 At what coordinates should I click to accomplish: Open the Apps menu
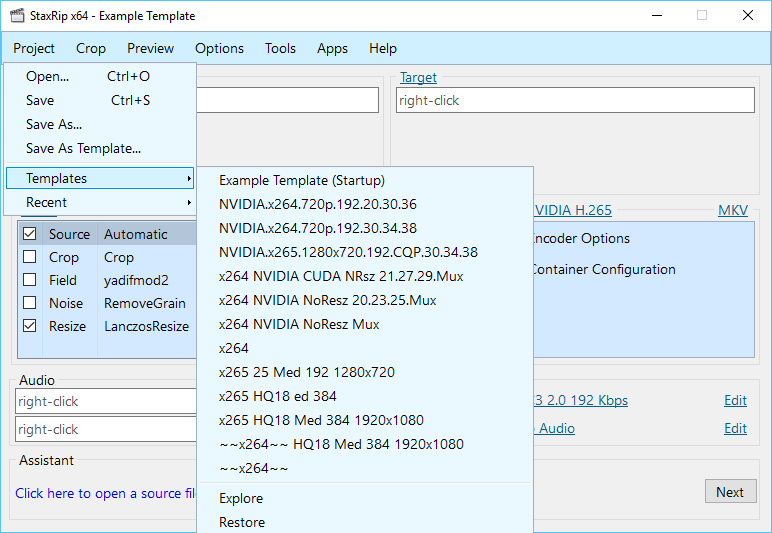332,48
